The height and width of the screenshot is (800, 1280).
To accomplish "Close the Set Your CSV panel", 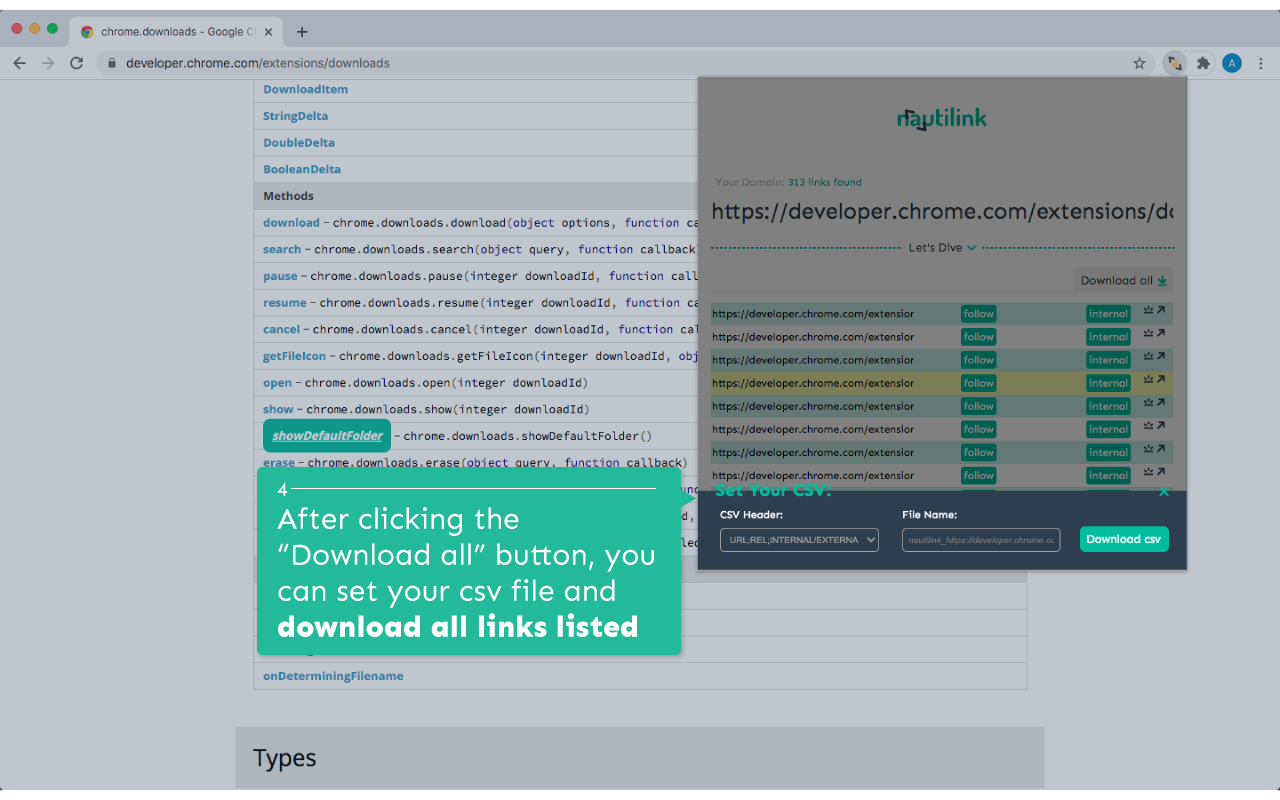I will 1164,491.
